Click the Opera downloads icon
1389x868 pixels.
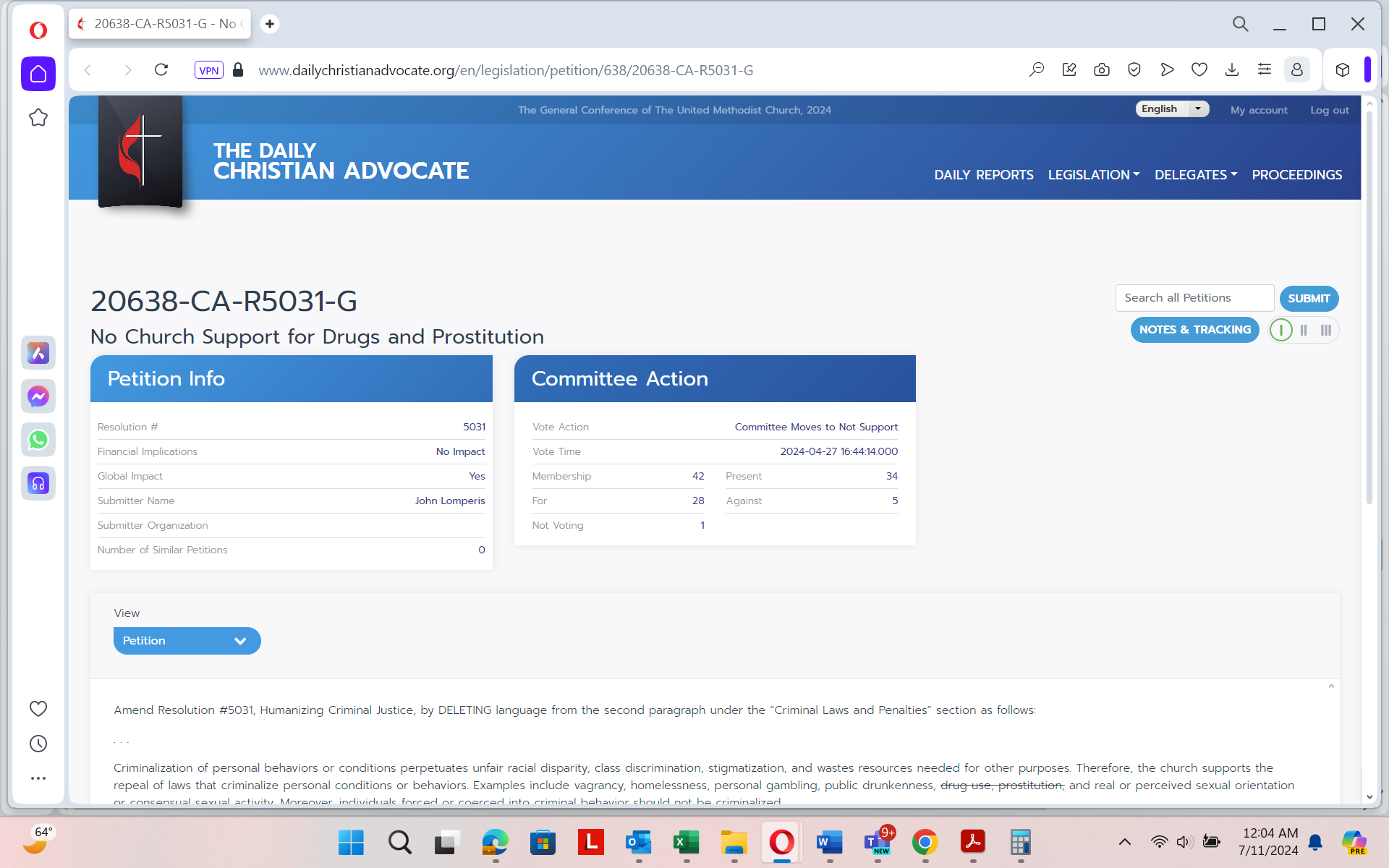pos(1231,70)
